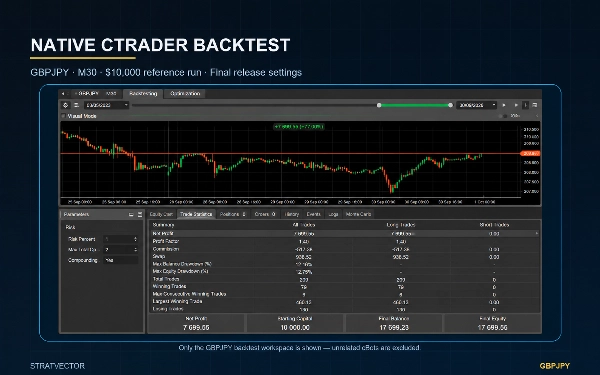
Task: Open the backtest start date dropdown
Action: click(x=106, y=105)
